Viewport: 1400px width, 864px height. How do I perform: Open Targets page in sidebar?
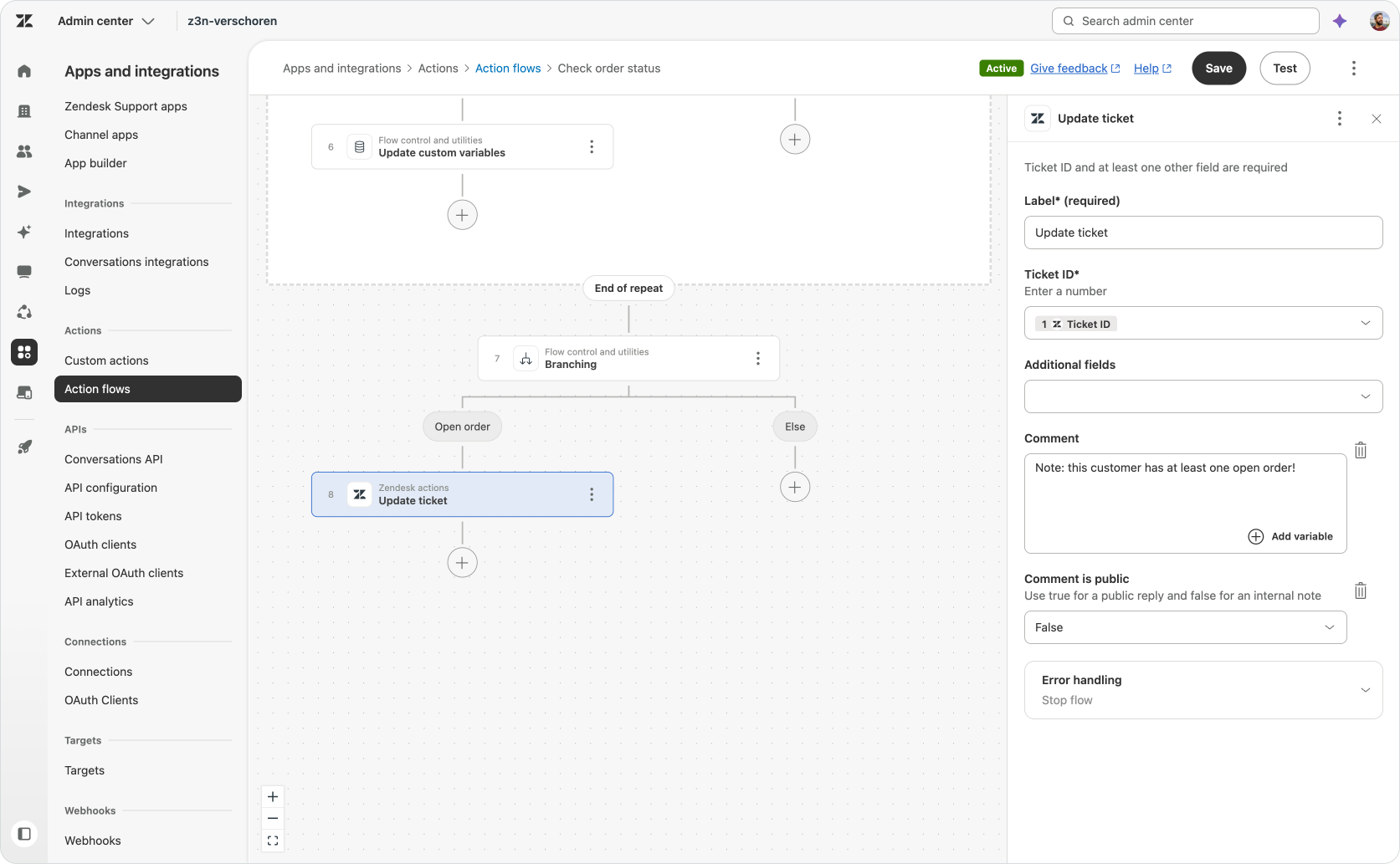coord(85,770)
